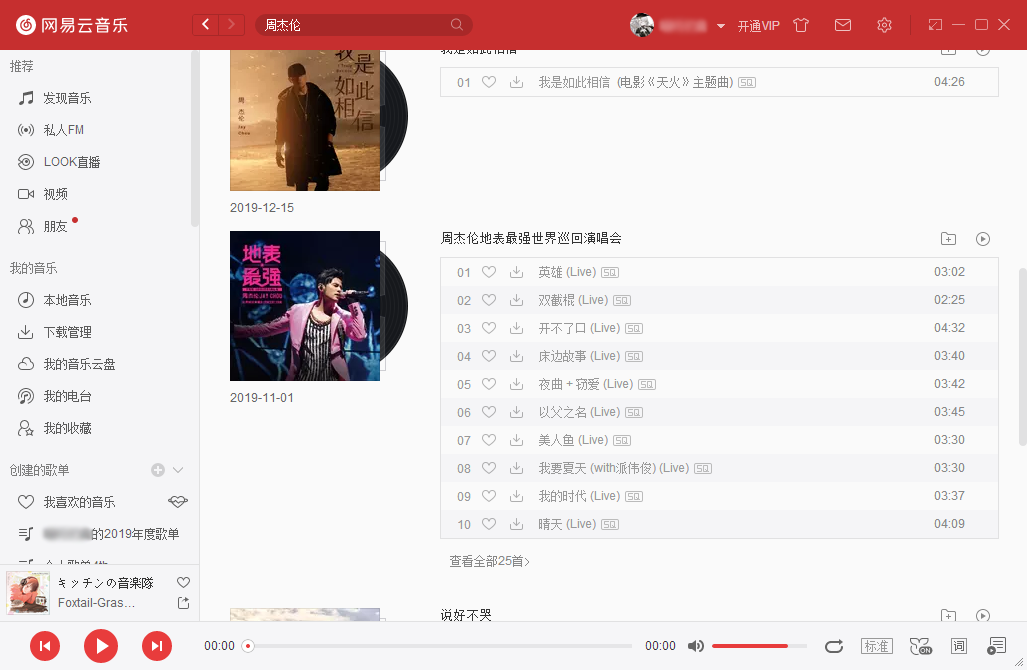Open the skin theme shirt icon

pos(801,25)
